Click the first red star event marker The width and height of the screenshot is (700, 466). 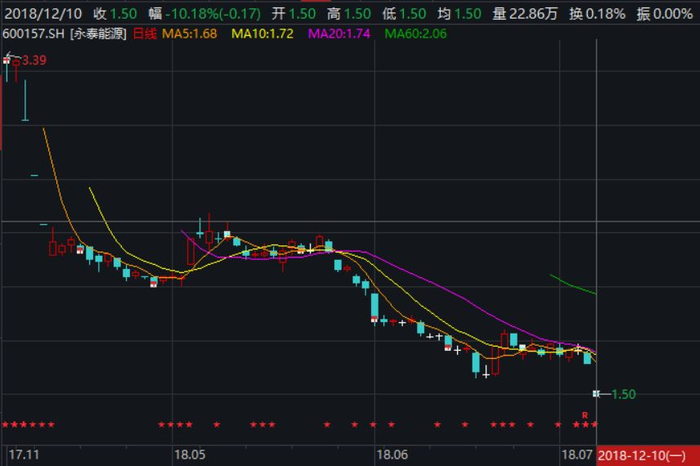pos(5,424)
